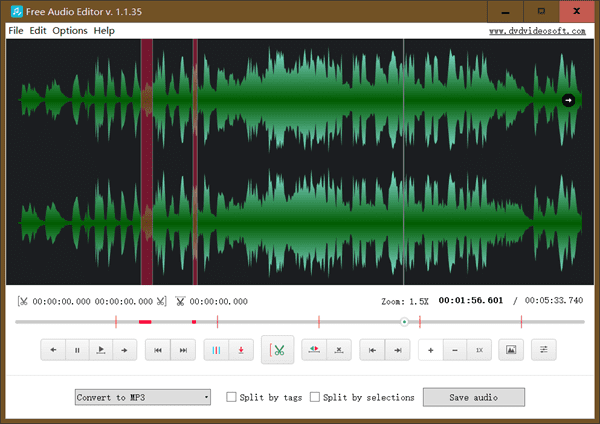Click the step forward arrow button
The image size is (600, 424).
pyautogui.click(x=124, y=350)
